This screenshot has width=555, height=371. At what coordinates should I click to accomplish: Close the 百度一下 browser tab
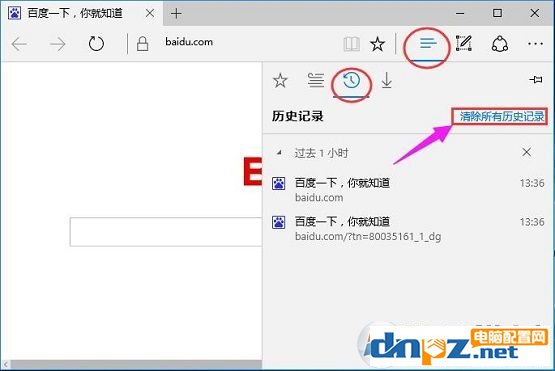150,13
